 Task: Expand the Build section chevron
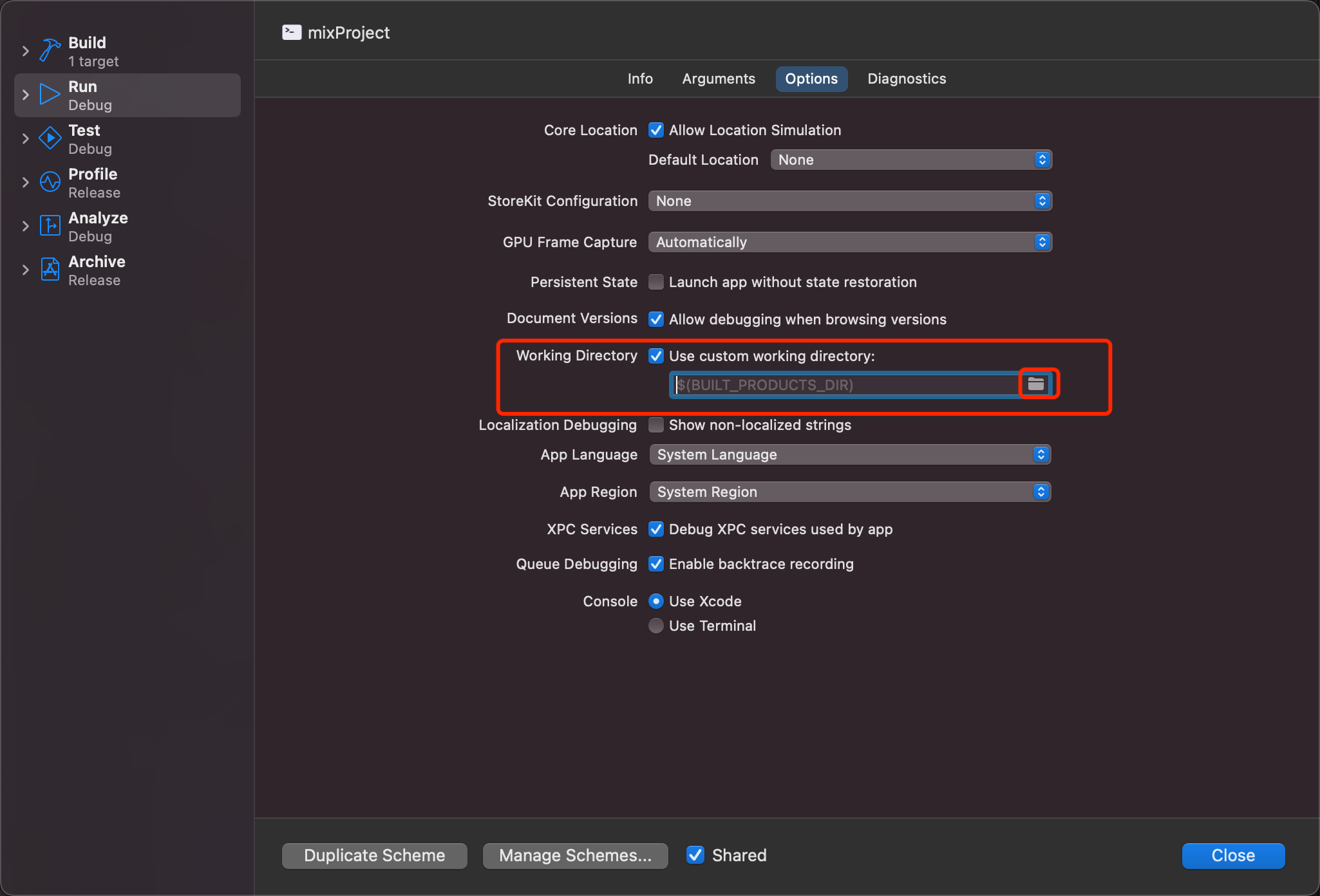[x=26, y=51]
